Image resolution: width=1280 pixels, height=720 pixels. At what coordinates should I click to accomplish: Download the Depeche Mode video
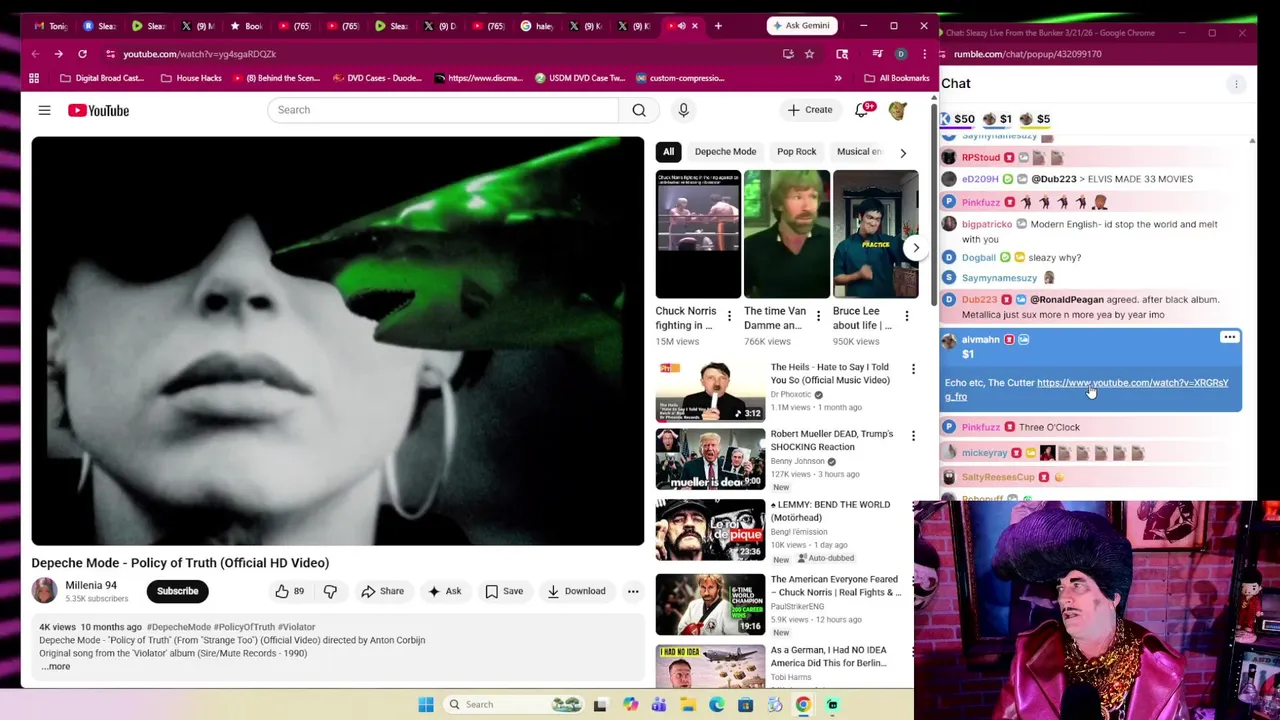tap(576, 591)
